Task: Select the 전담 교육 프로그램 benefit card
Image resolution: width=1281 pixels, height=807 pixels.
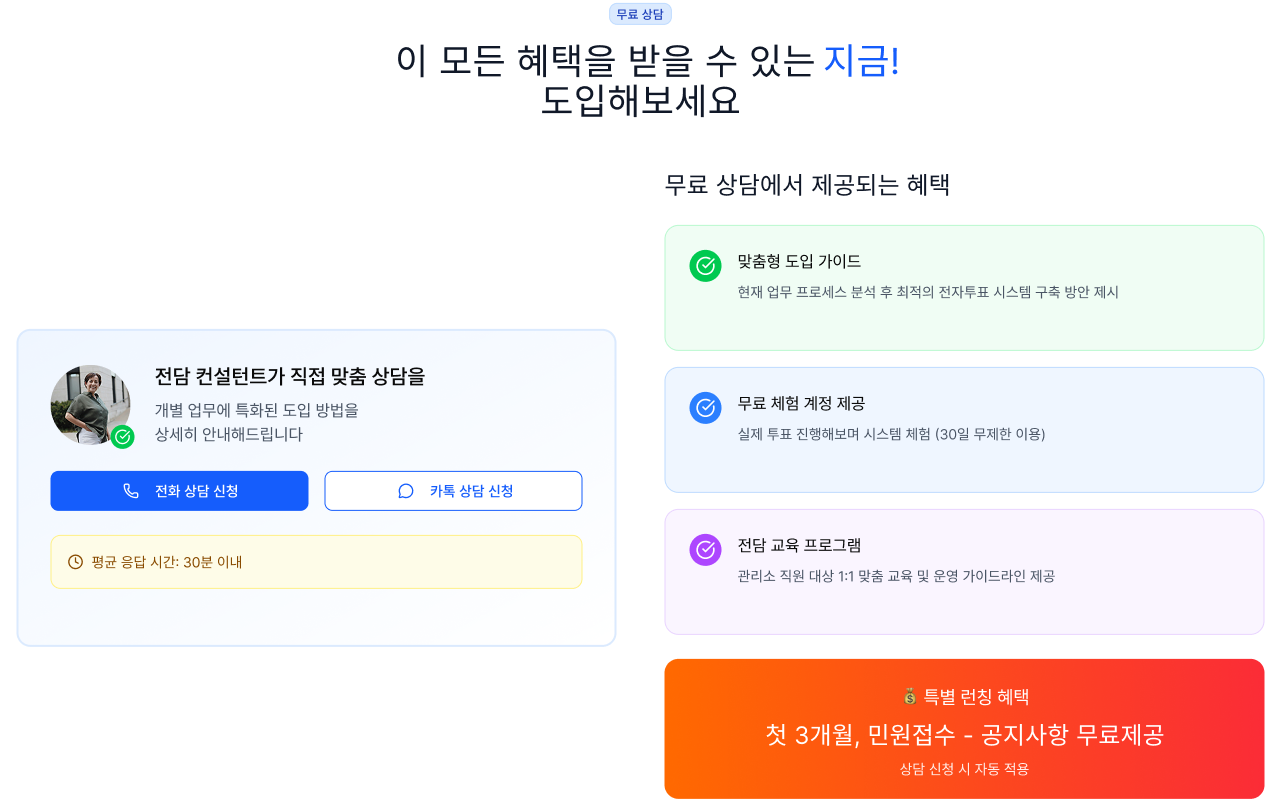Action: (x=964, y=572)
